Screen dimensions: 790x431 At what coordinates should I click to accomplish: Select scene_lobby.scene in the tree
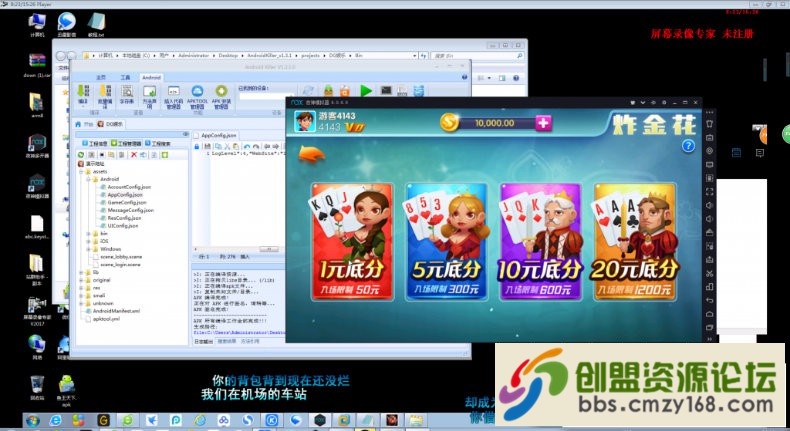pos(120,257)
